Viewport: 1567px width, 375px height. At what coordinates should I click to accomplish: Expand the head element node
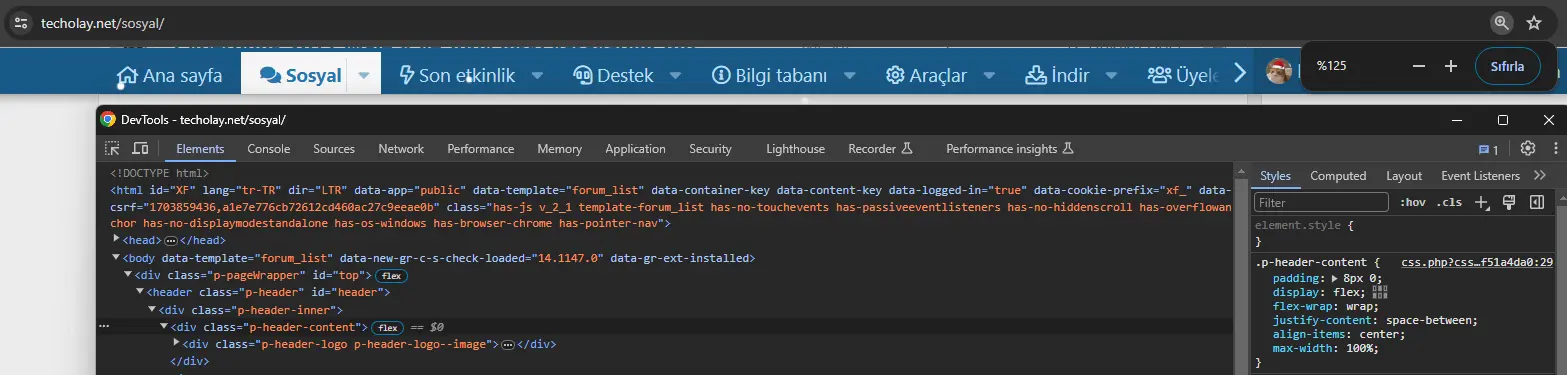tap(117, 240)
